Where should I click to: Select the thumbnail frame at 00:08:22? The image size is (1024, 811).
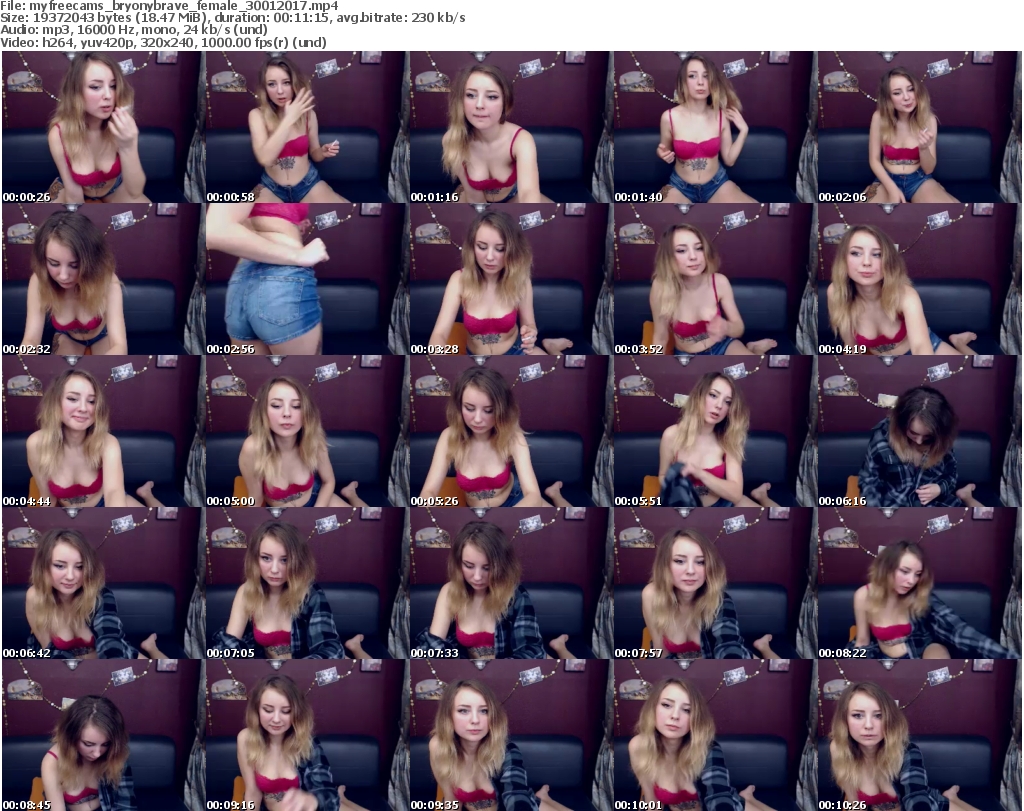918,583
